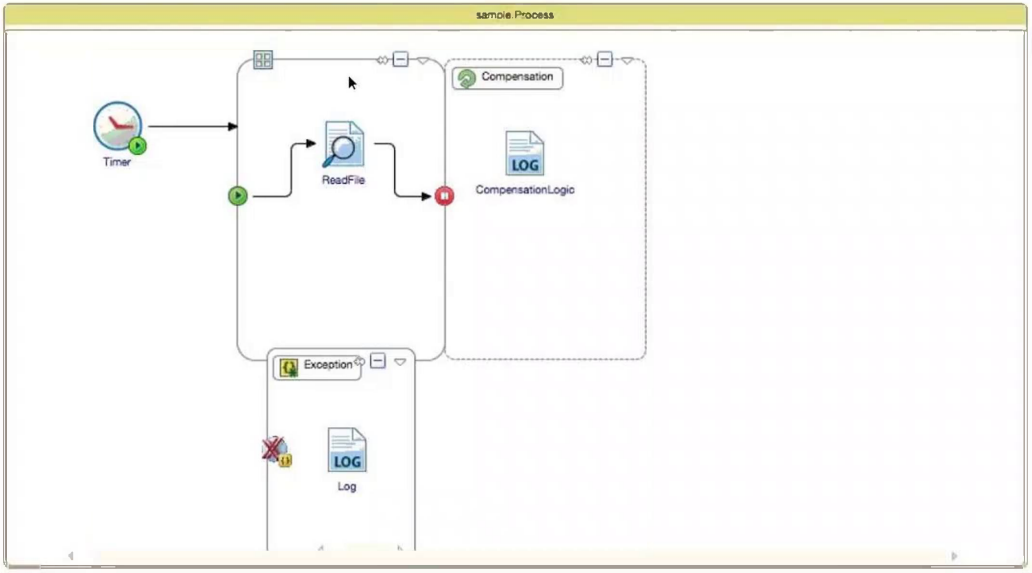Select the catch fault icon with red X
This screenshot has height=573, width=1032.
click(x=276, y=451)
